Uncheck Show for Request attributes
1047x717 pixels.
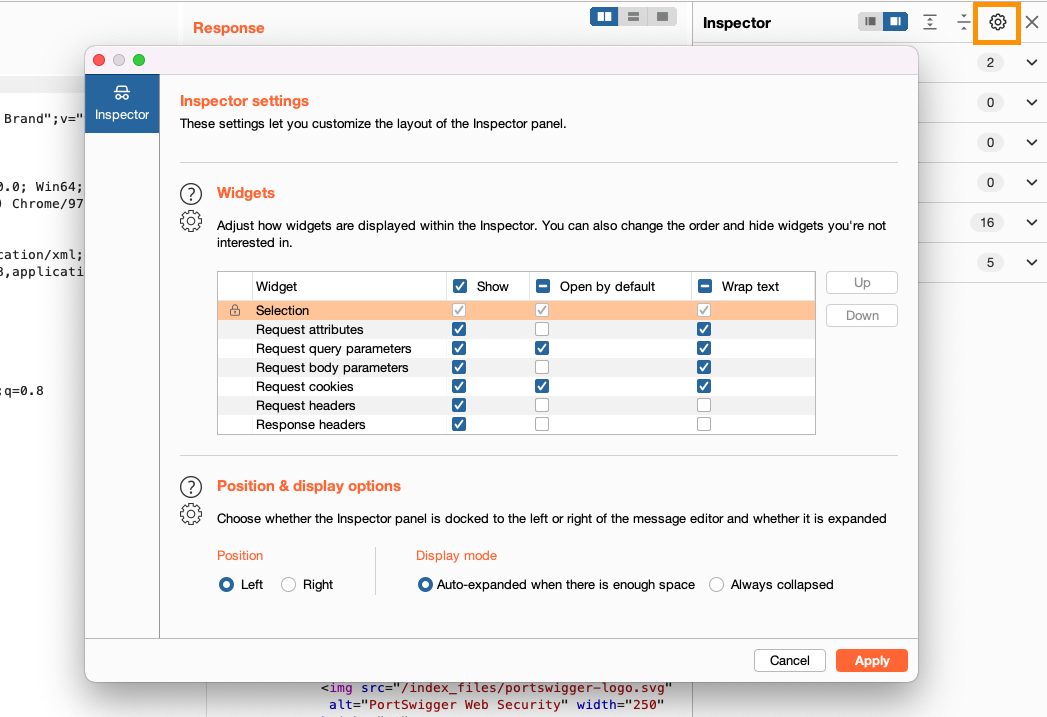[x=459, y=329]
